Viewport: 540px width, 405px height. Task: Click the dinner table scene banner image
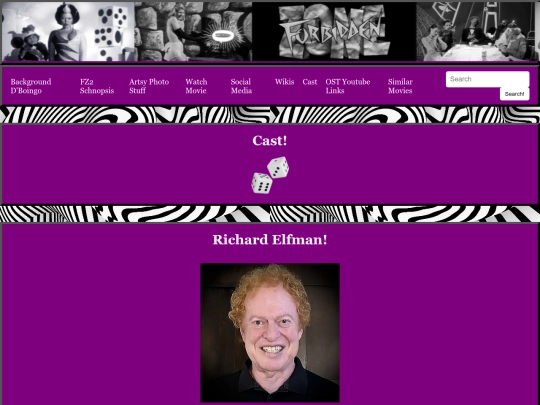click(x=477, y=32)
